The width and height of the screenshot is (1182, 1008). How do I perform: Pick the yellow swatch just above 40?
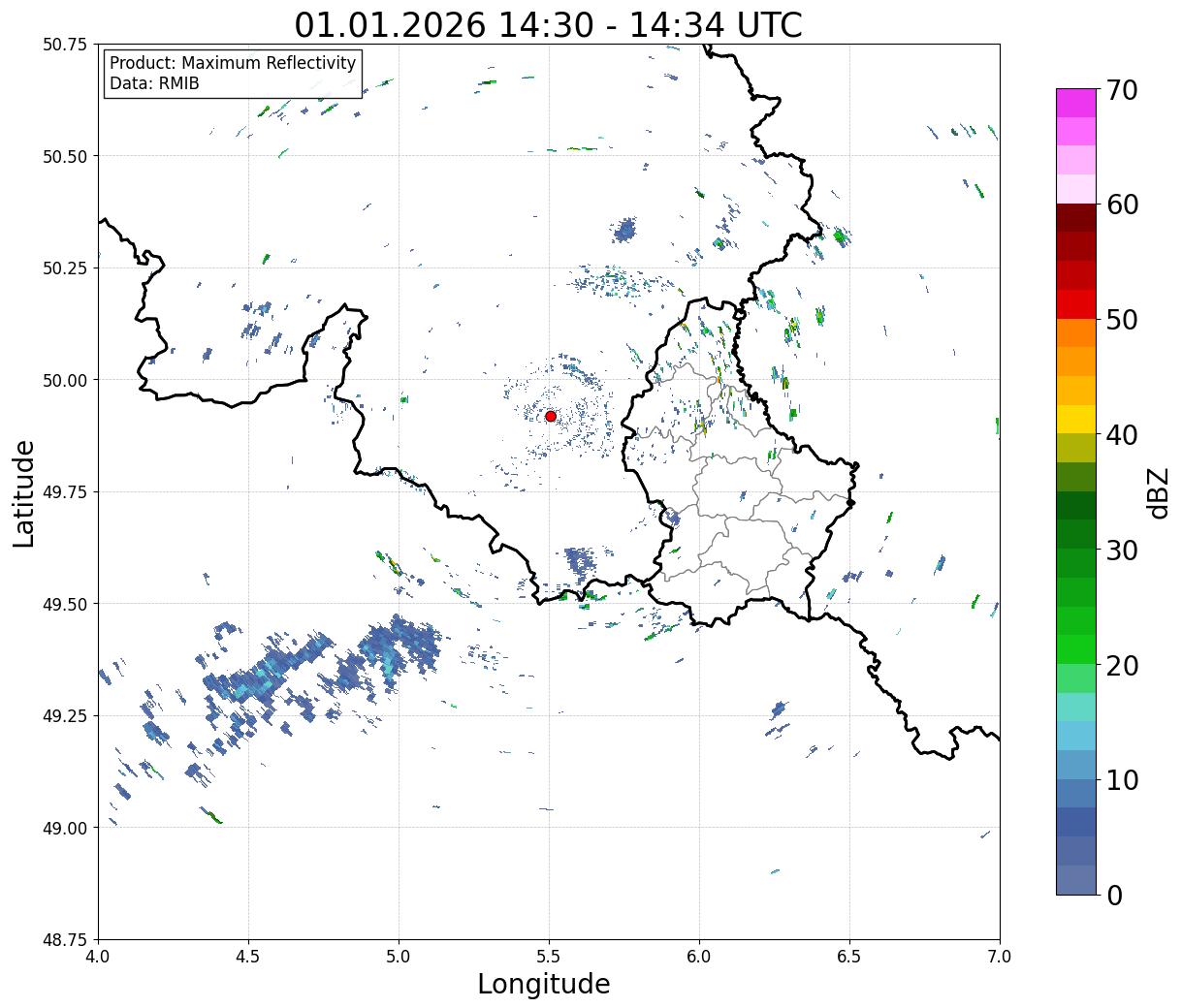point(1076,419)
